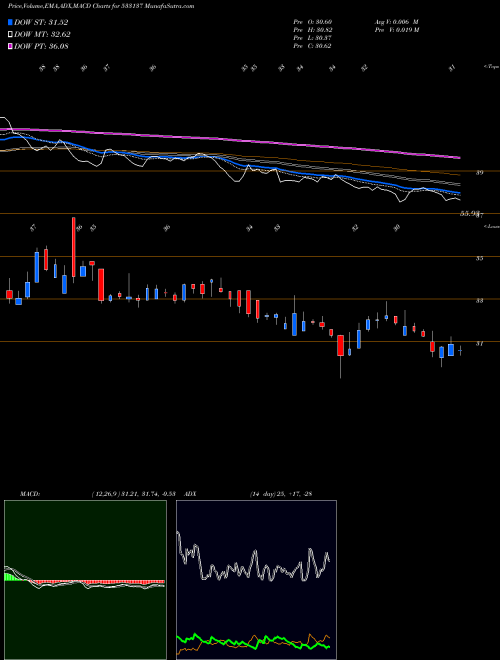This screenshot has width=500, height=660.
Task: Click the 35 price axis label
Action: 479,258
